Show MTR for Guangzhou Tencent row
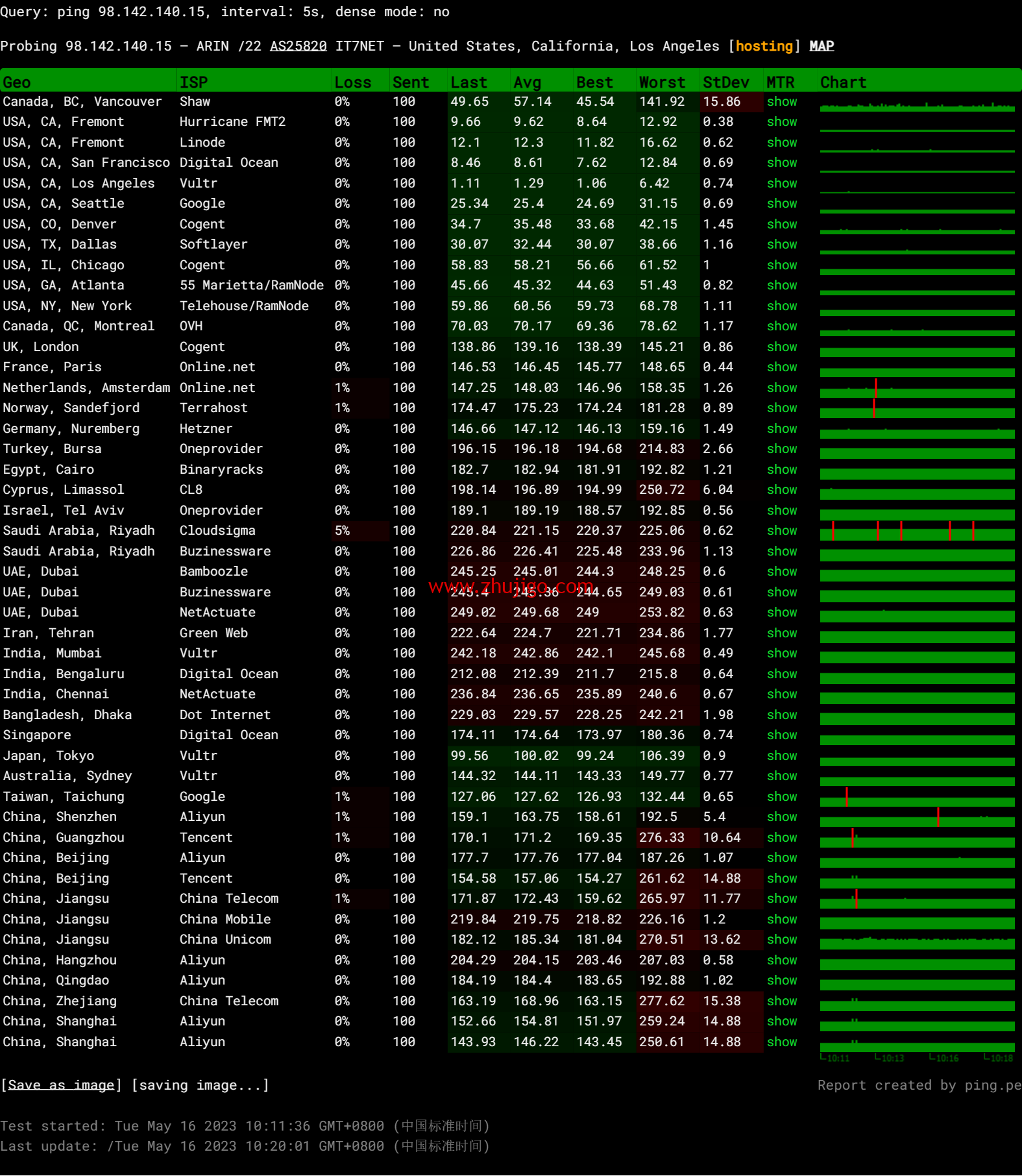1022x1176 pixels. tap(782, 838)
